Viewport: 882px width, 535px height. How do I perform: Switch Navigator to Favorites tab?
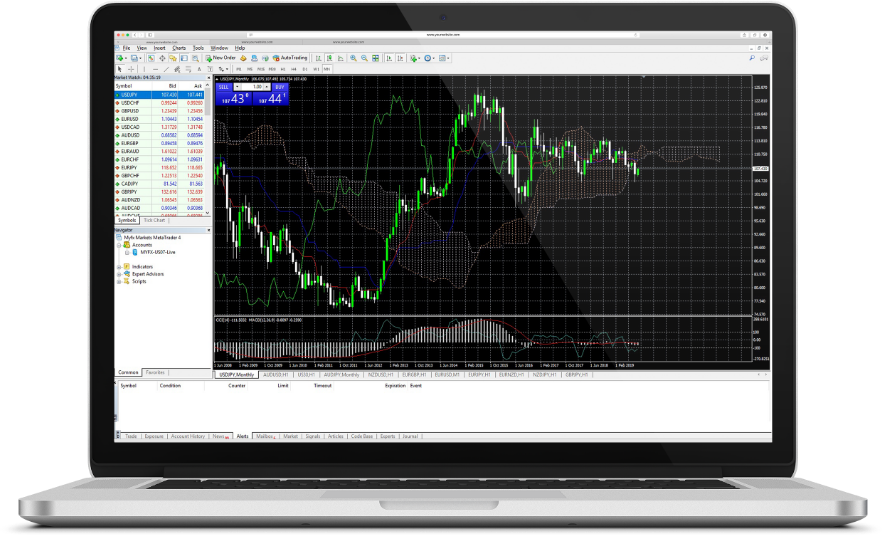point(155,372)
